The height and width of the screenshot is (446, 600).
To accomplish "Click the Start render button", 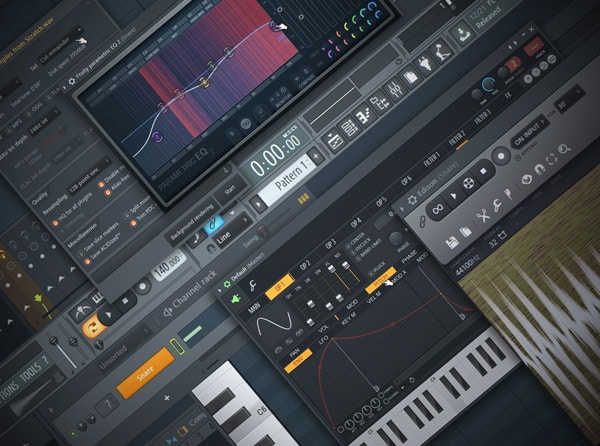I will (x=230, y=190).
